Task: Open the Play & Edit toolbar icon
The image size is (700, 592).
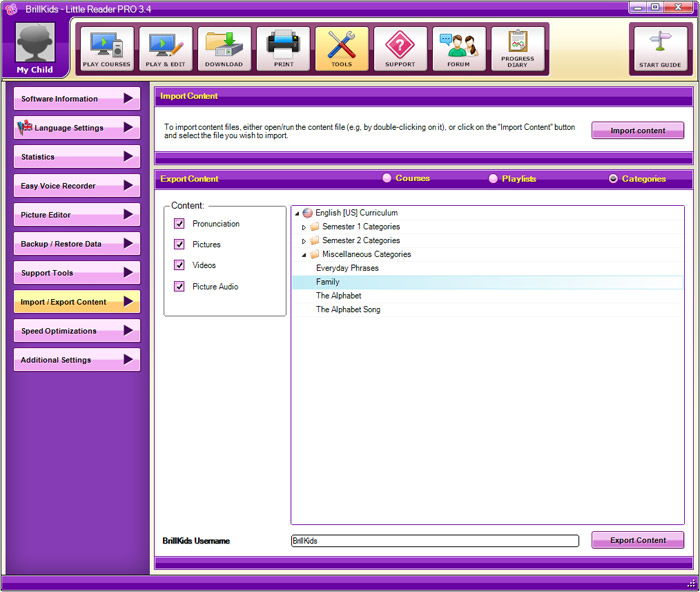Action: point(165,49)
